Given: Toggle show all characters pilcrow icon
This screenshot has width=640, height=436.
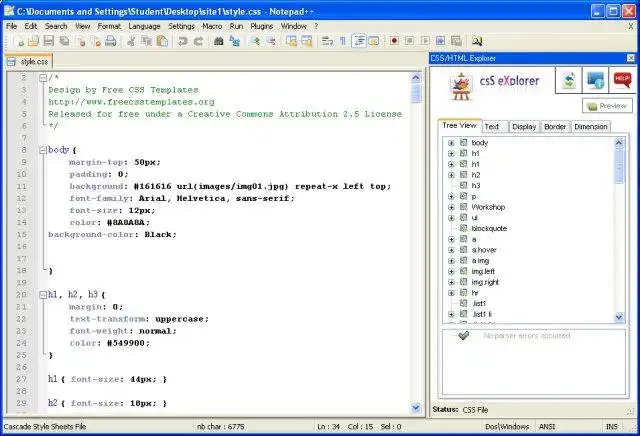Looking at the screenshot, I should tap(343, 41).
